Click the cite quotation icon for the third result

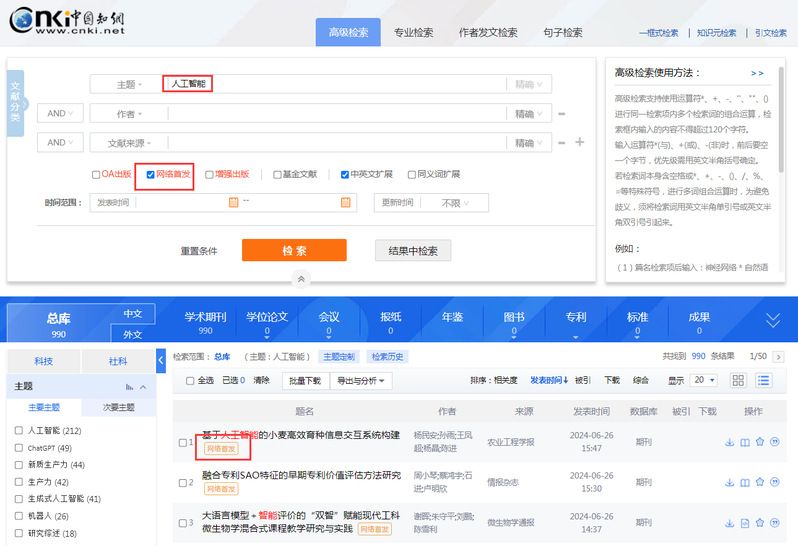(x=775, y=523)
